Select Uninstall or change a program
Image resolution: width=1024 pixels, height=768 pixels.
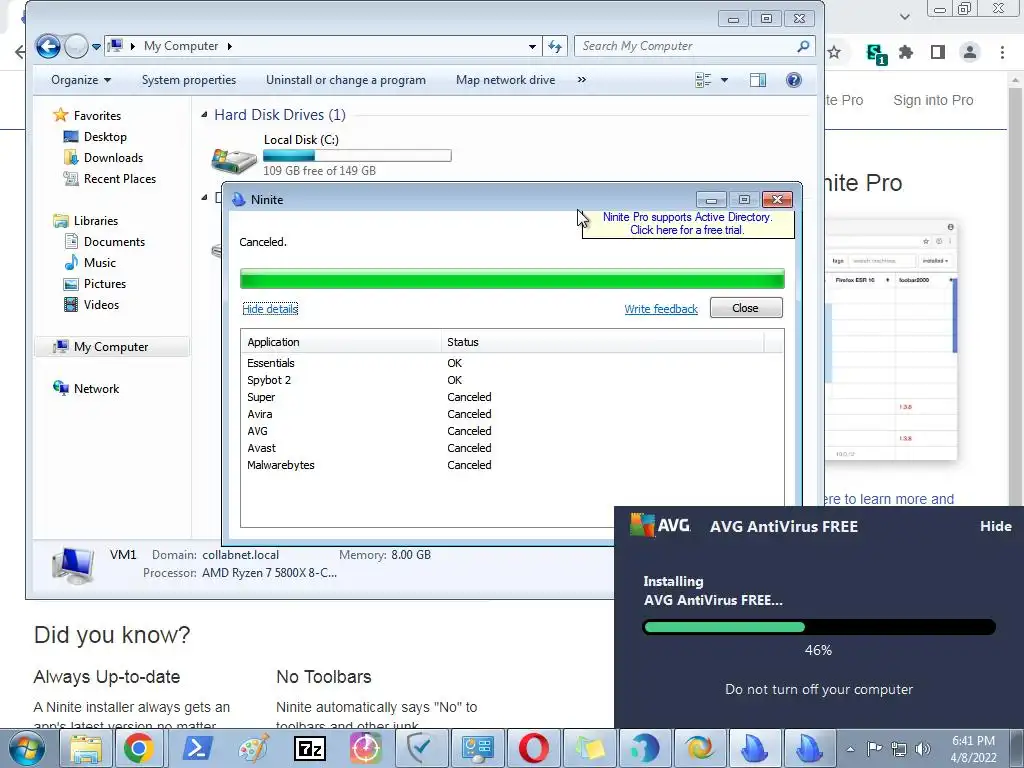coord(345,80)
